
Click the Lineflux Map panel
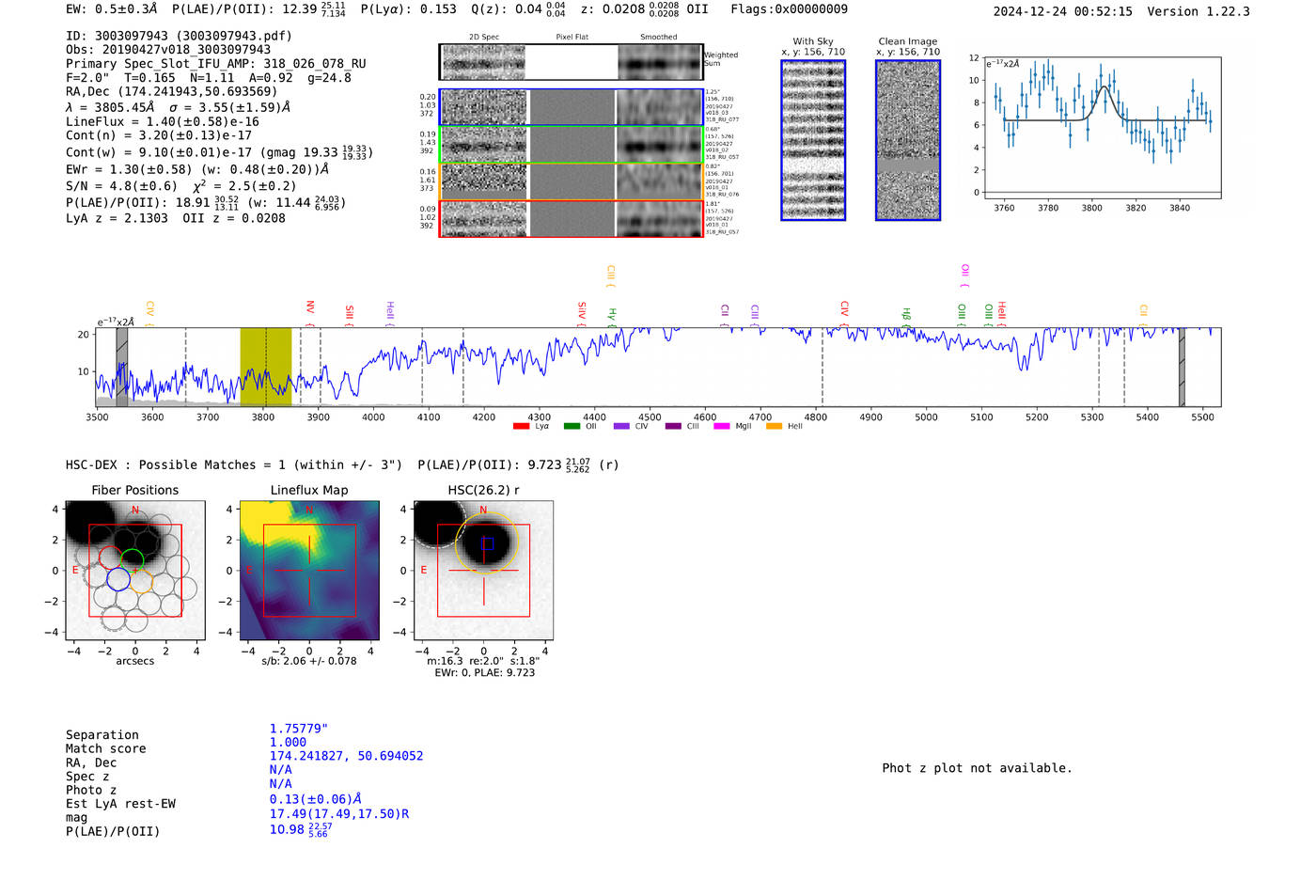309,571
